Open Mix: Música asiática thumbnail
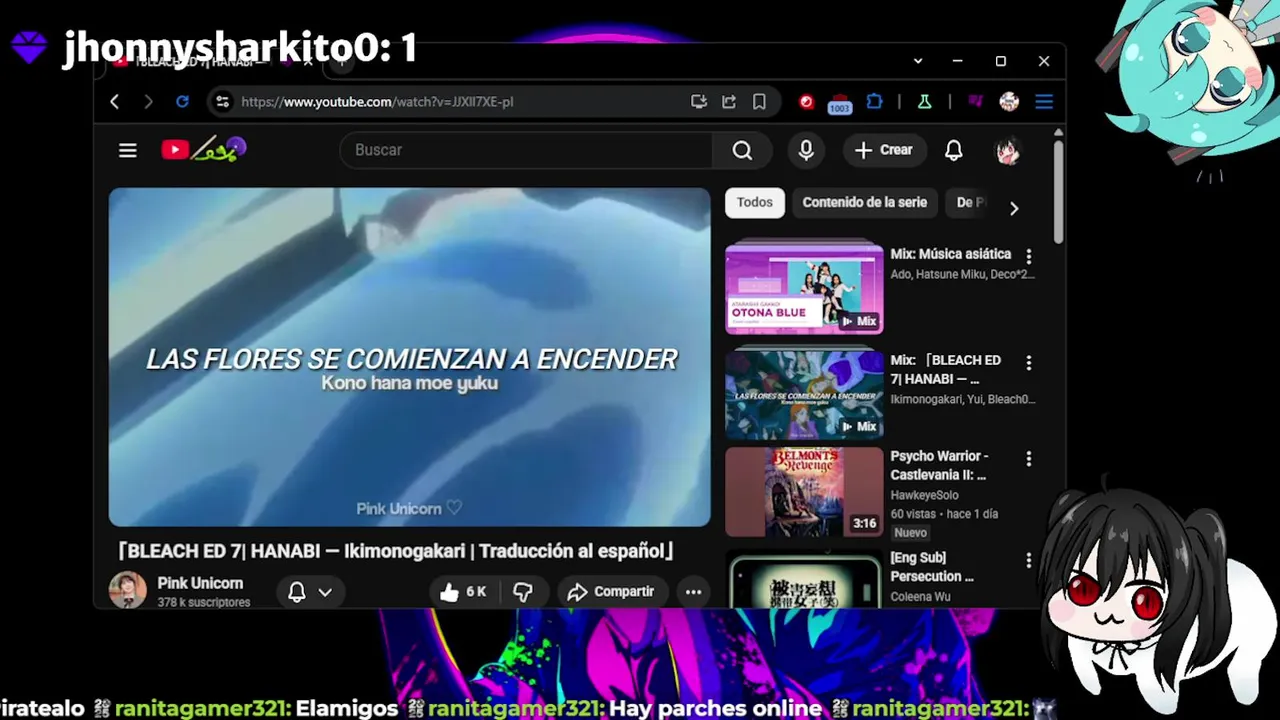Image resolution: width=1280 pixels, height=720 pixels. pos(804,288)
